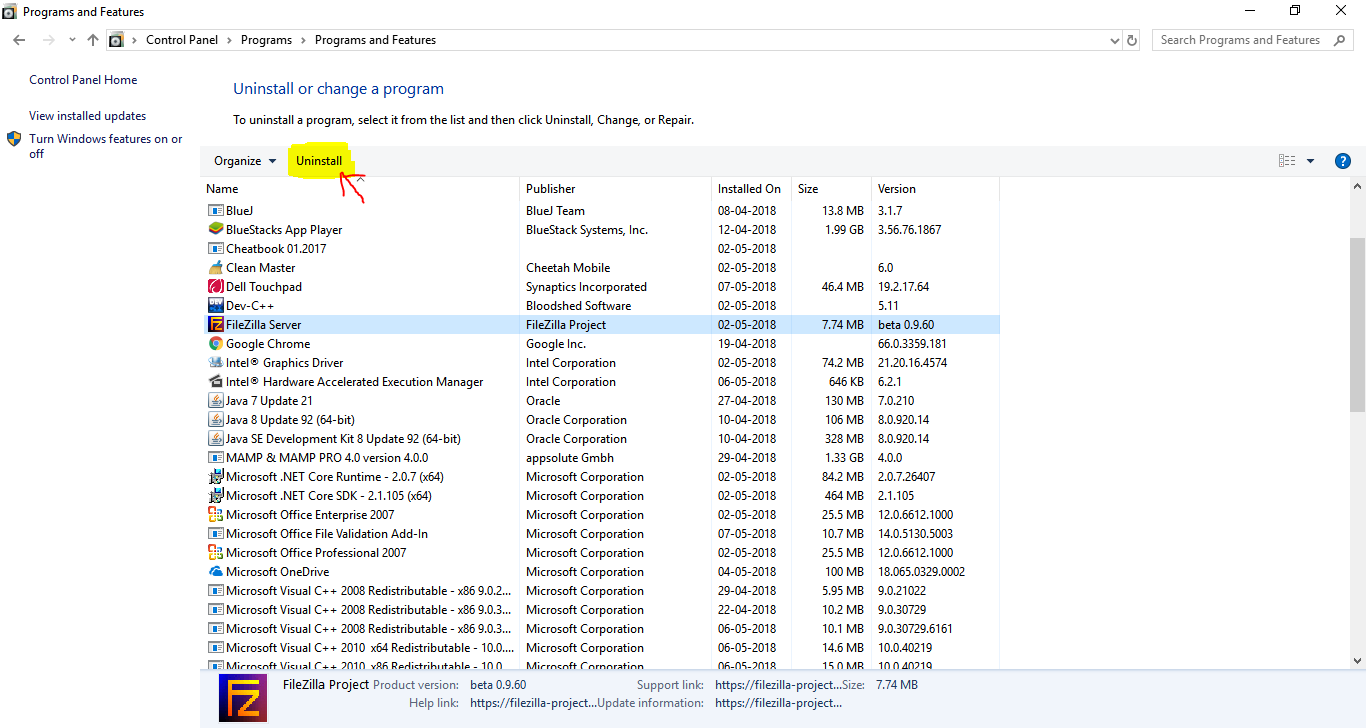
Task: Click the 21.20.16.4574 version cell
Action: 912,363
